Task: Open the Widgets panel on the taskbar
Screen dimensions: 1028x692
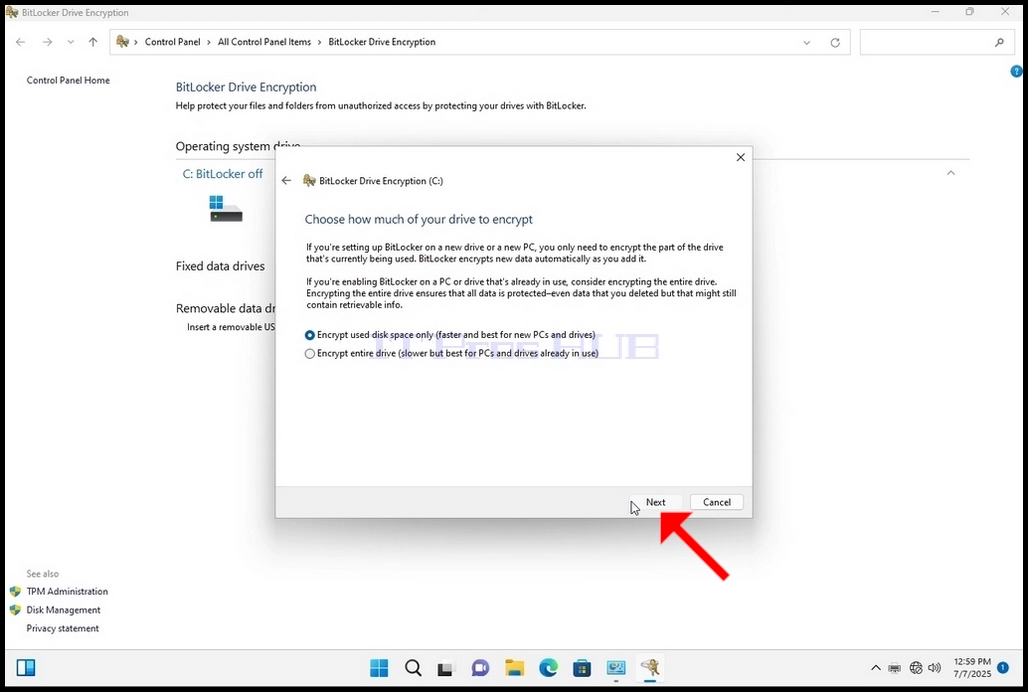Action: point(26,668)
